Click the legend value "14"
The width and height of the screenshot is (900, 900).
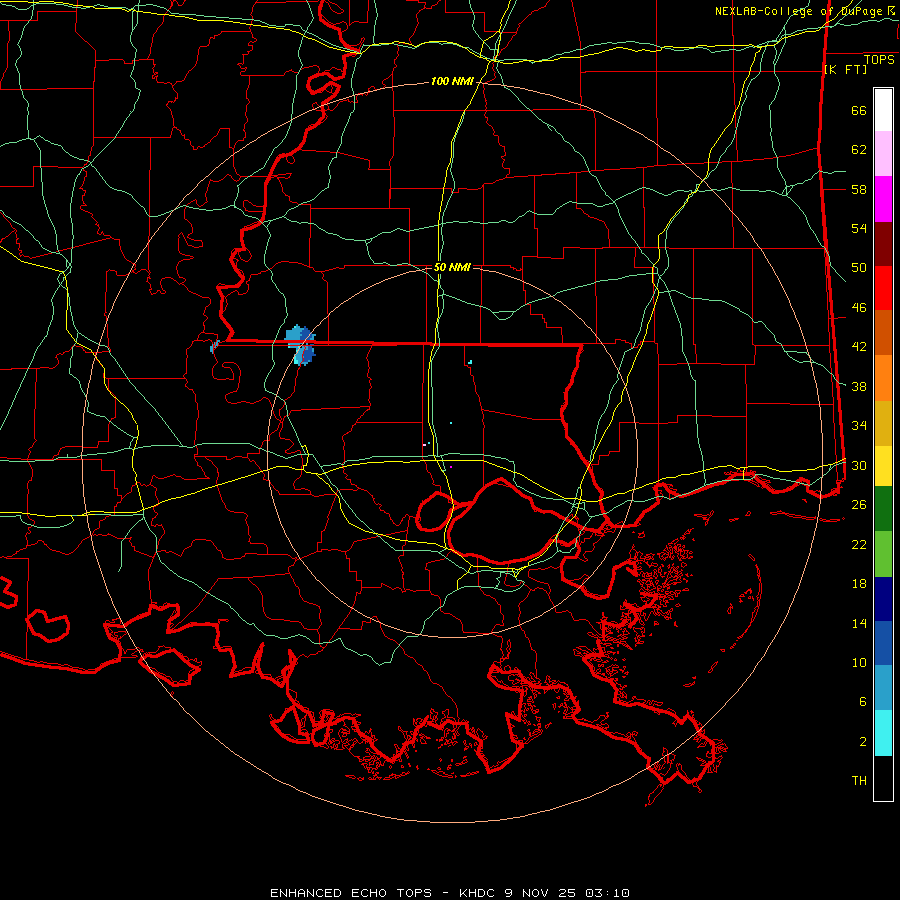pos(859,623)
